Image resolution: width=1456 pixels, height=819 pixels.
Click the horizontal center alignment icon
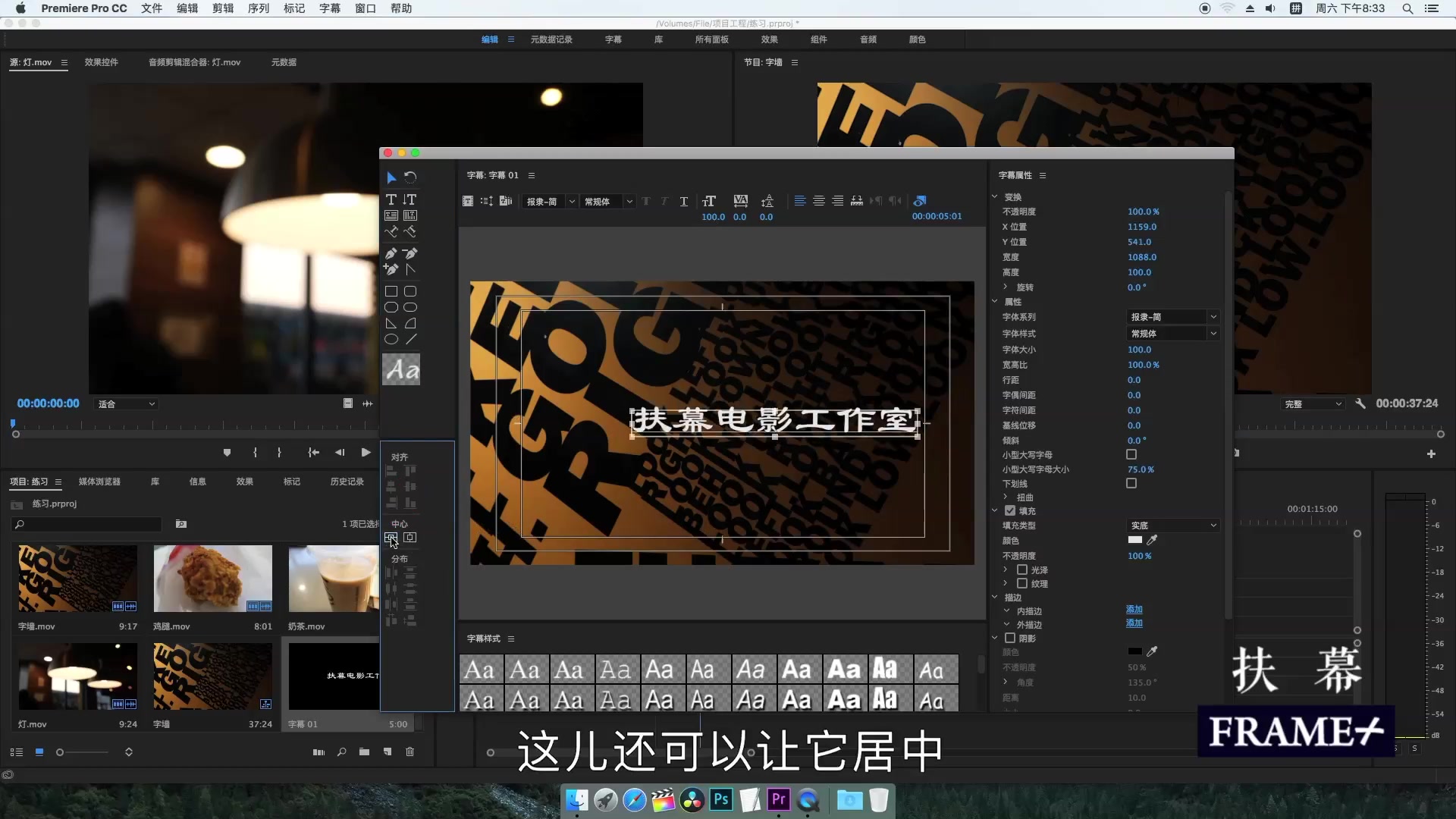[410, 538]
